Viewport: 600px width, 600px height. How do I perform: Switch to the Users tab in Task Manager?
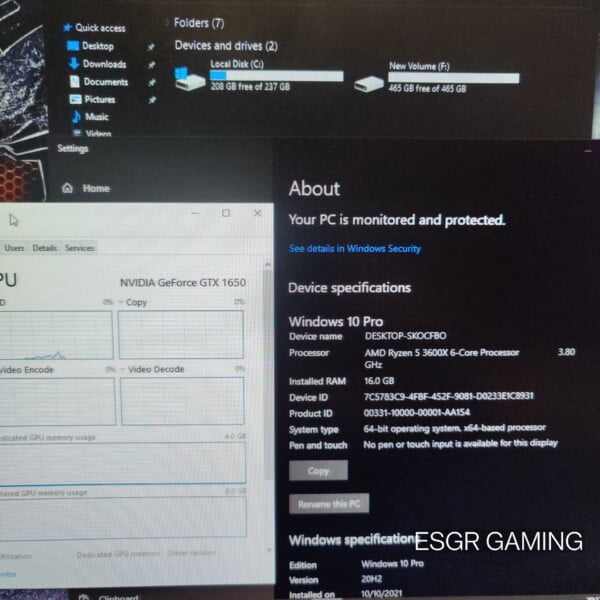tap(14, 248)
